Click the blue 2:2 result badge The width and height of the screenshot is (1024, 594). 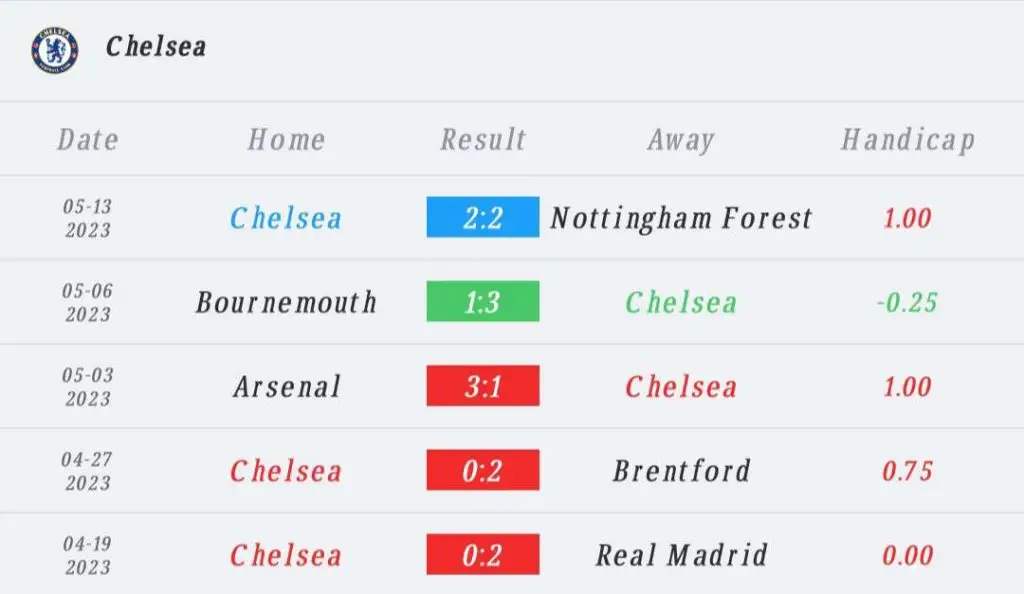(483, 217)
